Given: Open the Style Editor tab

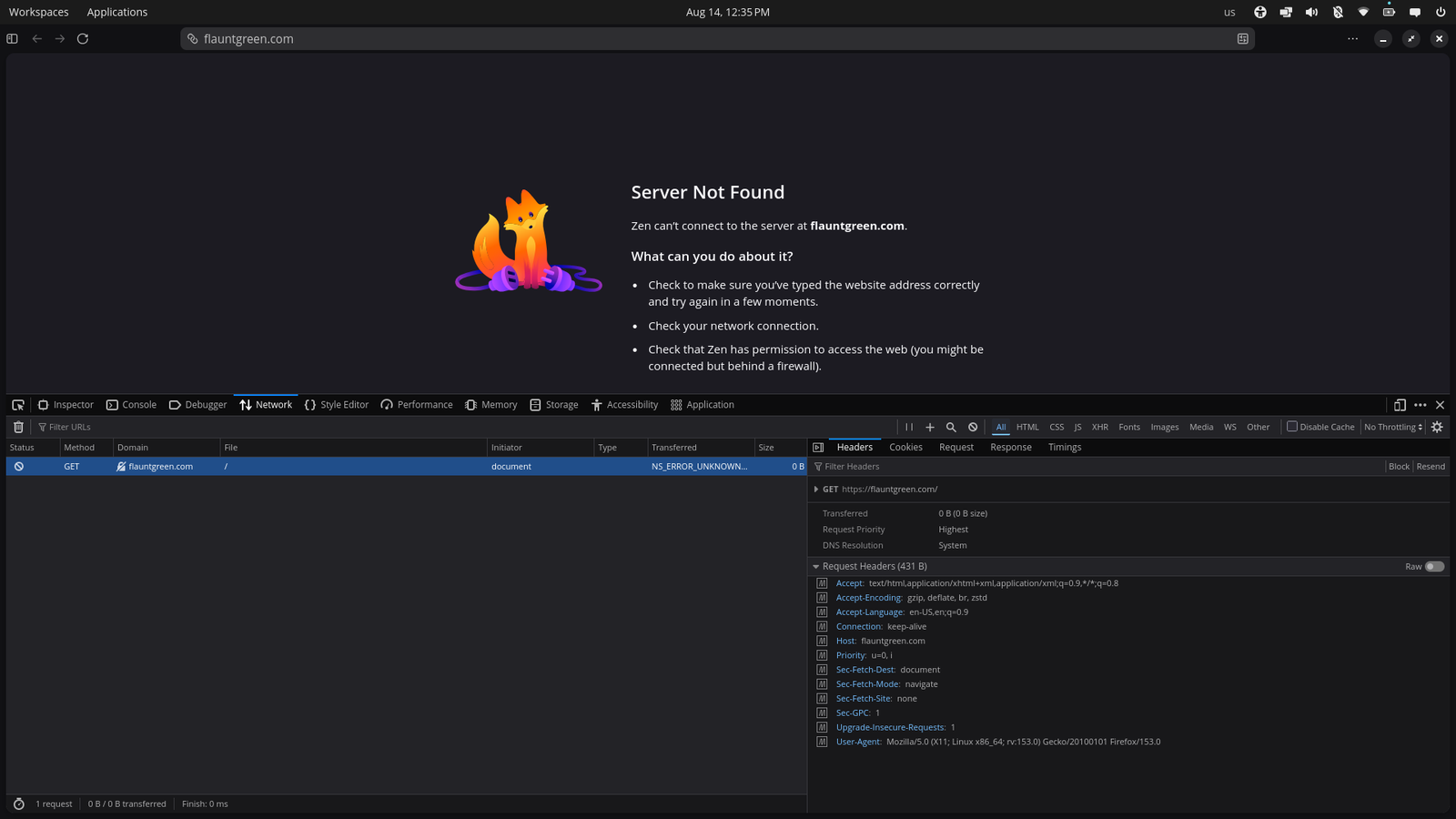Looking at the screenshot, I should [337, 405].
